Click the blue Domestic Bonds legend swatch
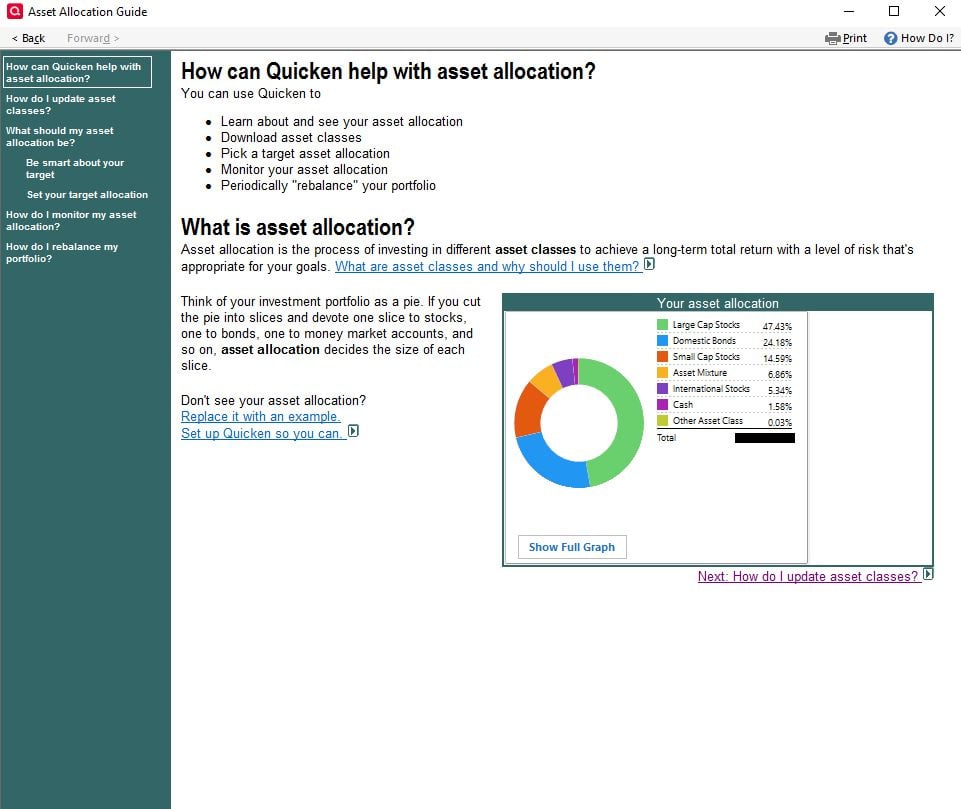961x809 pixels. [x=662, y=340]
